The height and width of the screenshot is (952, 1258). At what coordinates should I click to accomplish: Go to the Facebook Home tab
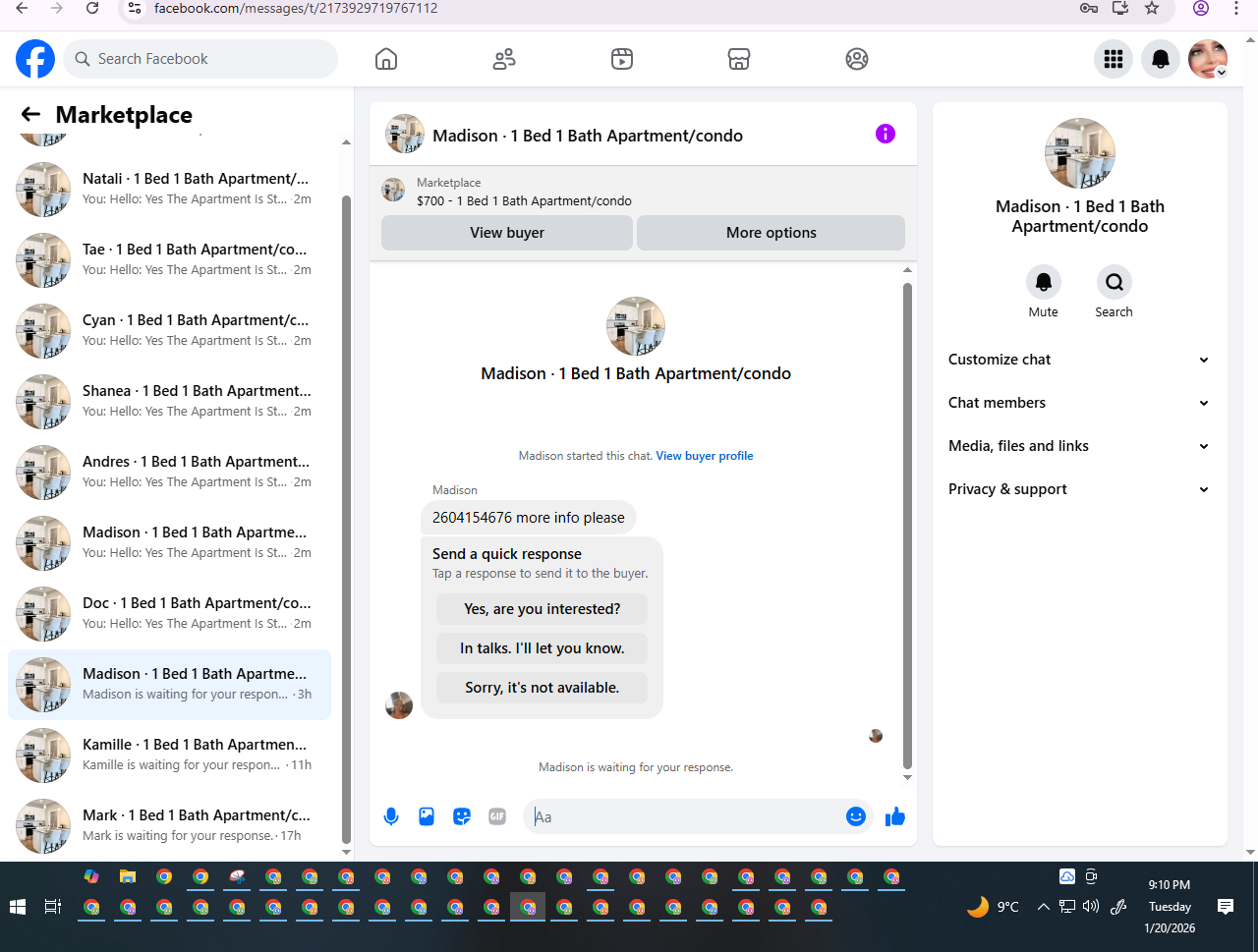tap(386, 59)
